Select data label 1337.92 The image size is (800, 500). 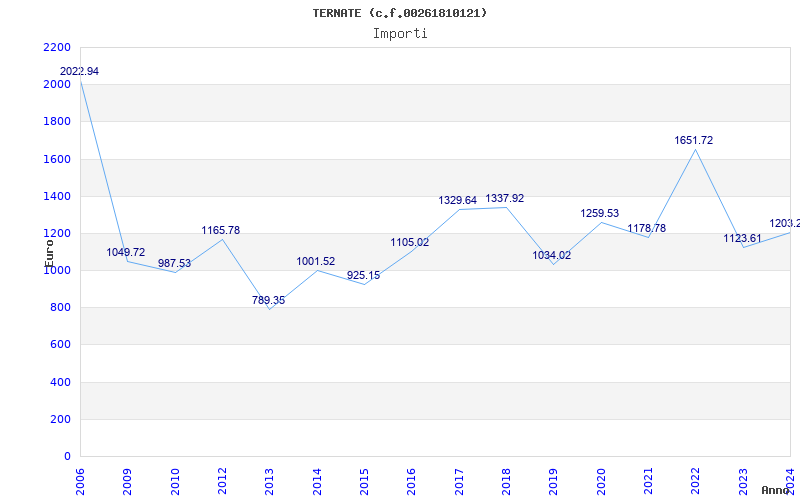(x=505, y=198)
